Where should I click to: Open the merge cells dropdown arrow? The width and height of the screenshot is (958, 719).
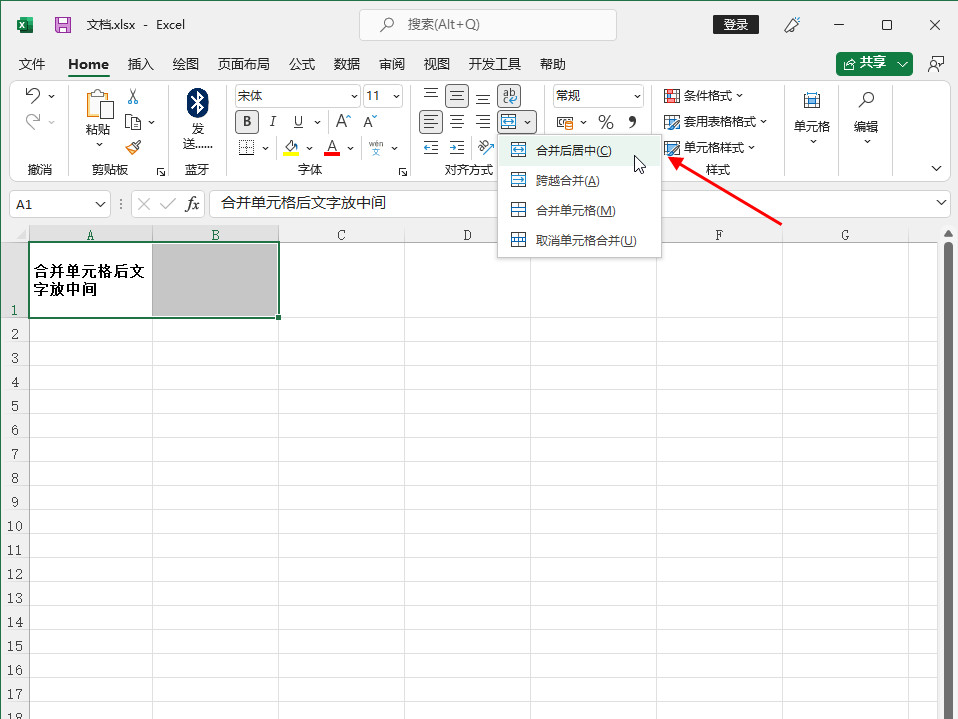tap(527, 122)
